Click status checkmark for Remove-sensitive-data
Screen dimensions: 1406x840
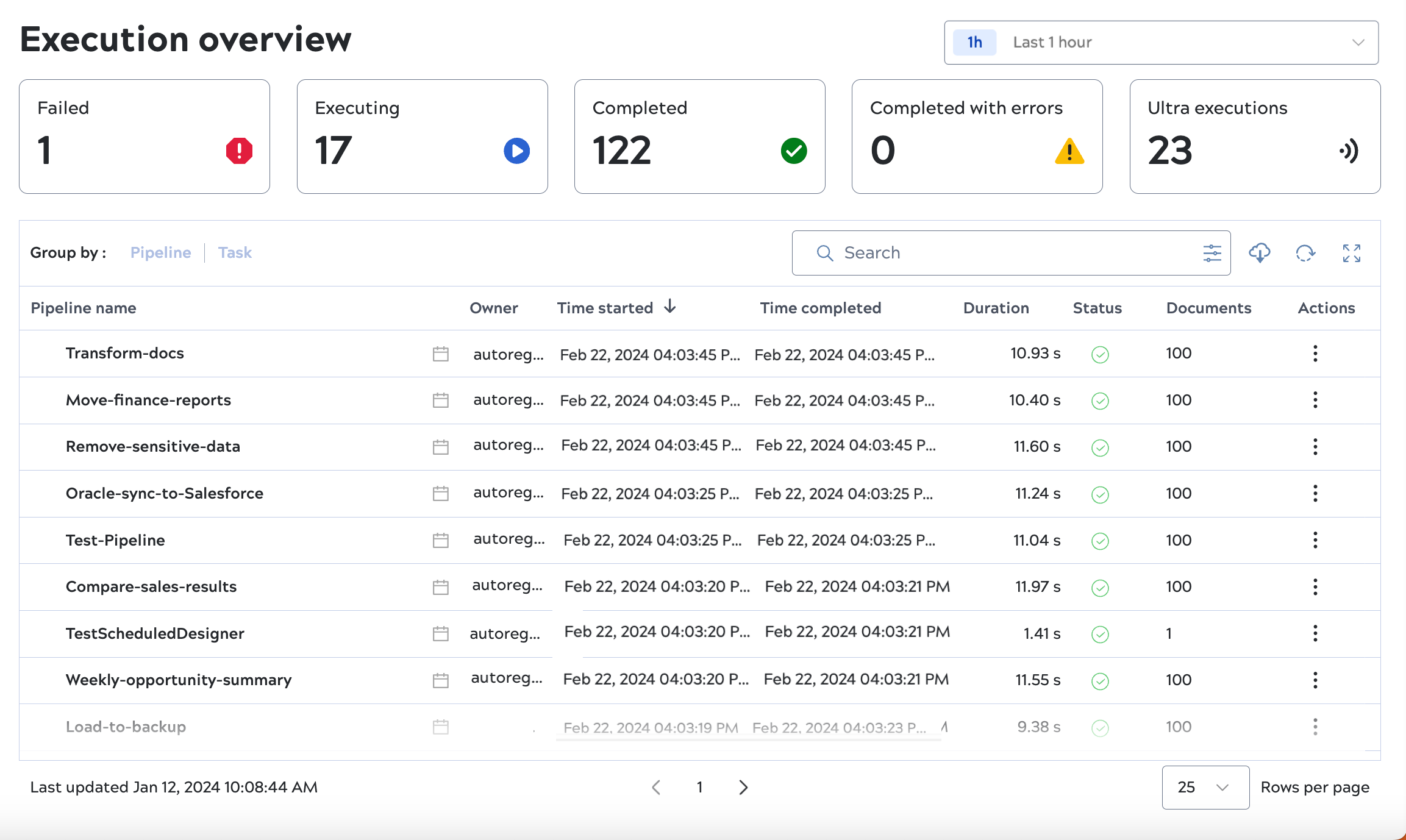tap(1099, 447)
